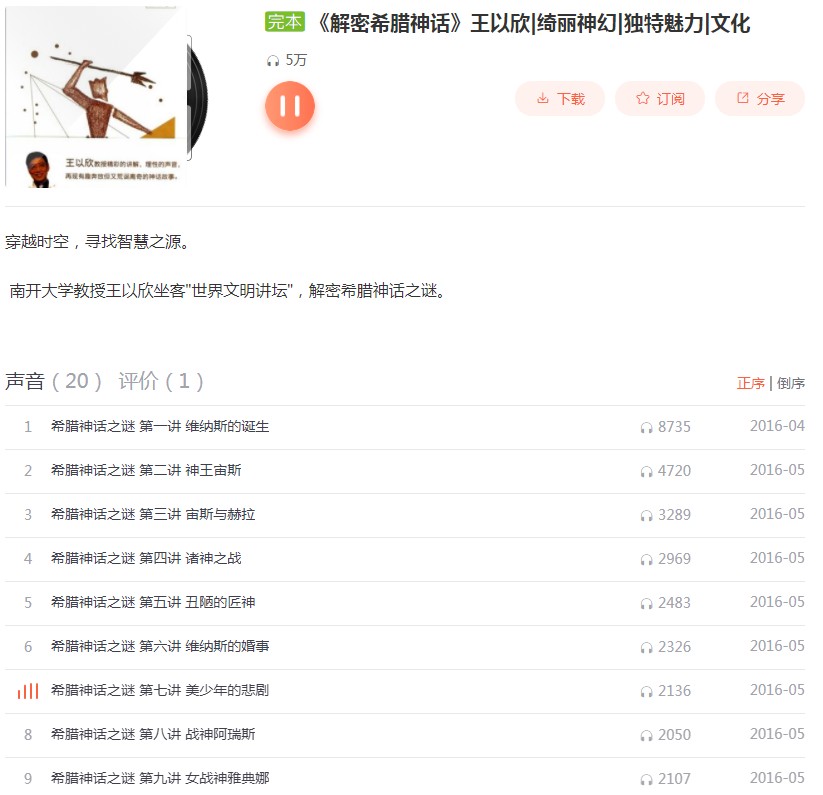Click play count 2107
Image resolution: width=823 pixels, height=795 pixels.
pyautogui.click(x=674, y=779)
